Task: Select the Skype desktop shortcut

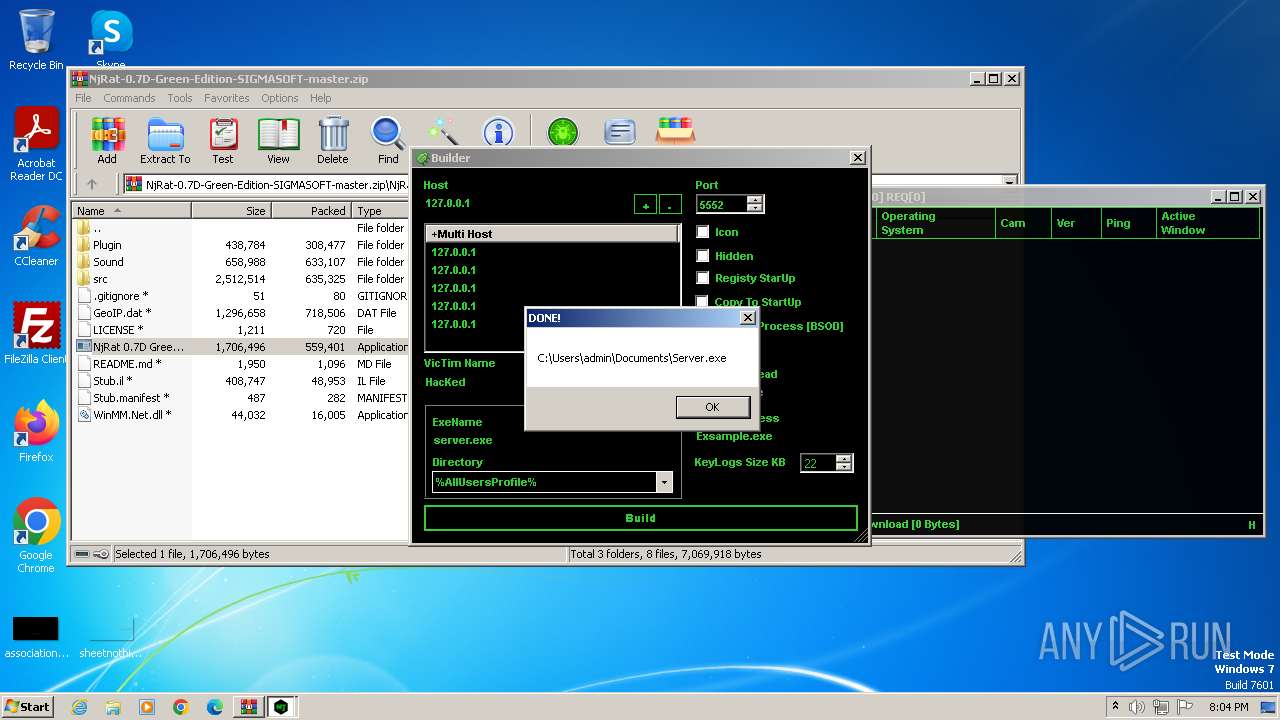Action: pyautogui.click(x=111, y=40)
